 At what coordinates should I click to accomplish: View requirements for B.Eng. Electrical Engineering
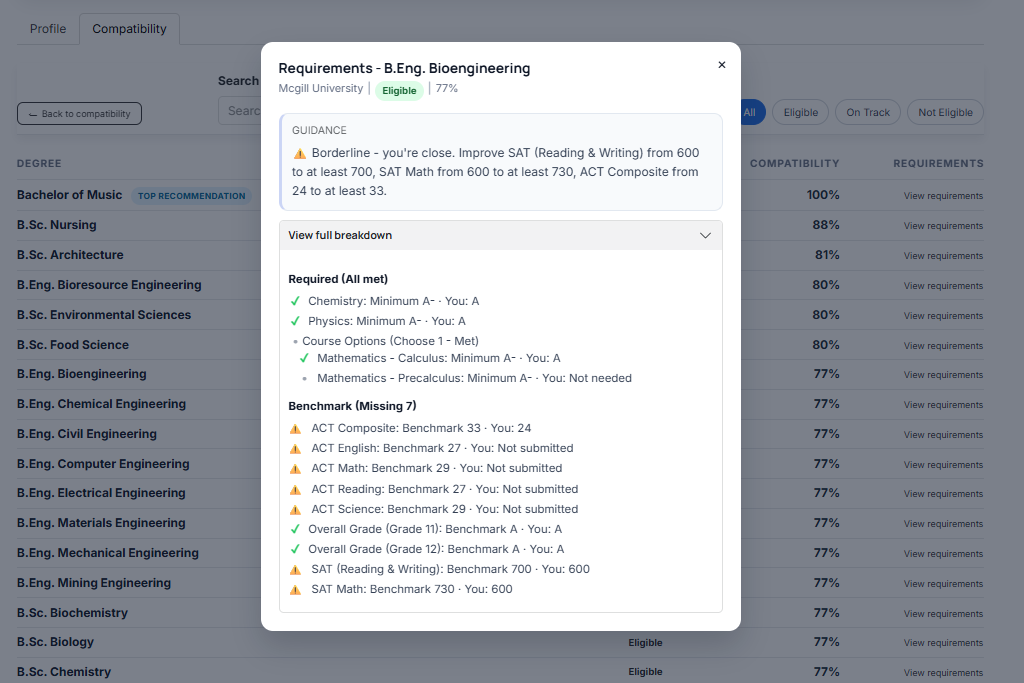(x=943, y=494)
